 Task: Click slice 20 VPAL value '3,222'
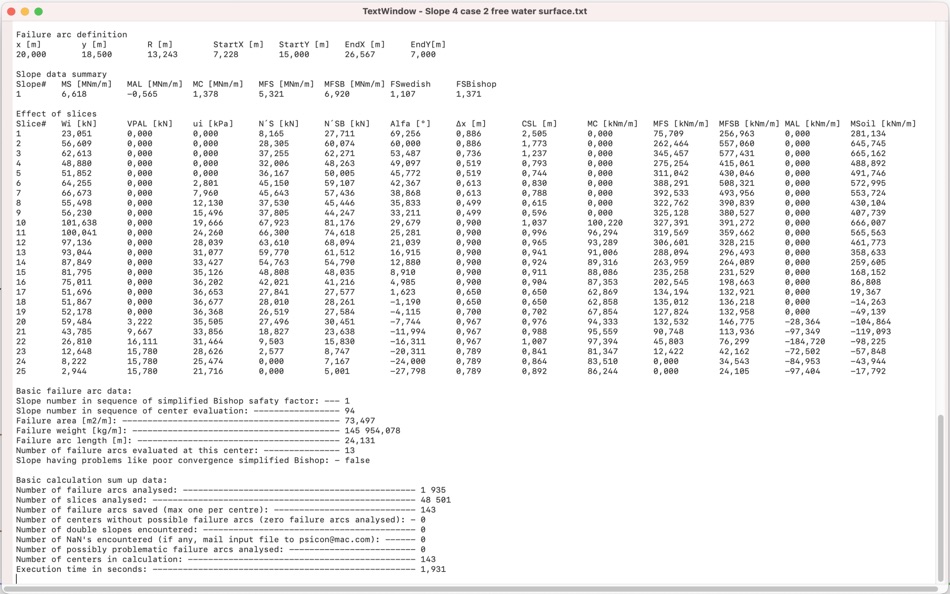point(139,322)
